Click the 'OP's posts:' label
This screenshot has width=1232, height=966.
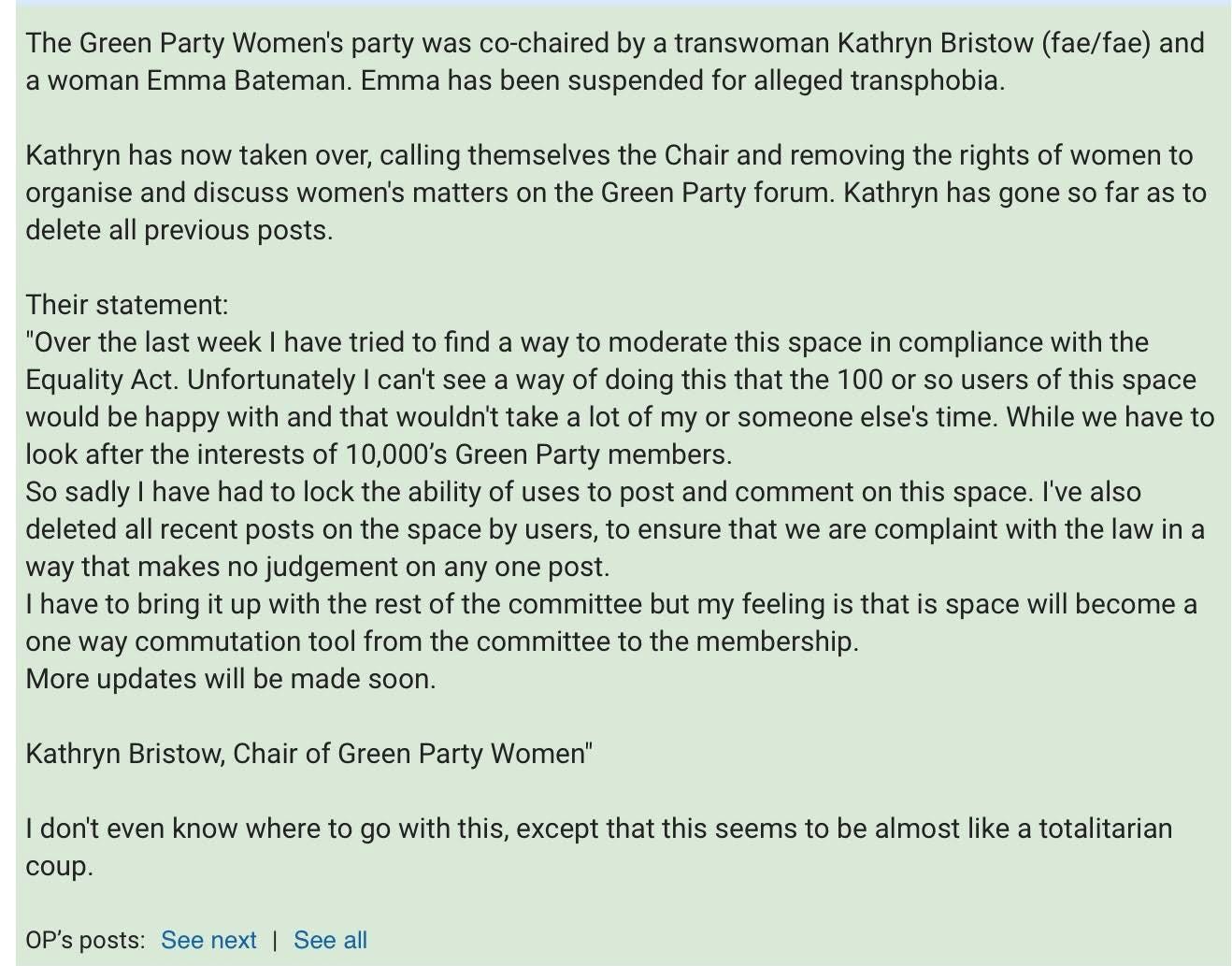click(x=85, y=940)
